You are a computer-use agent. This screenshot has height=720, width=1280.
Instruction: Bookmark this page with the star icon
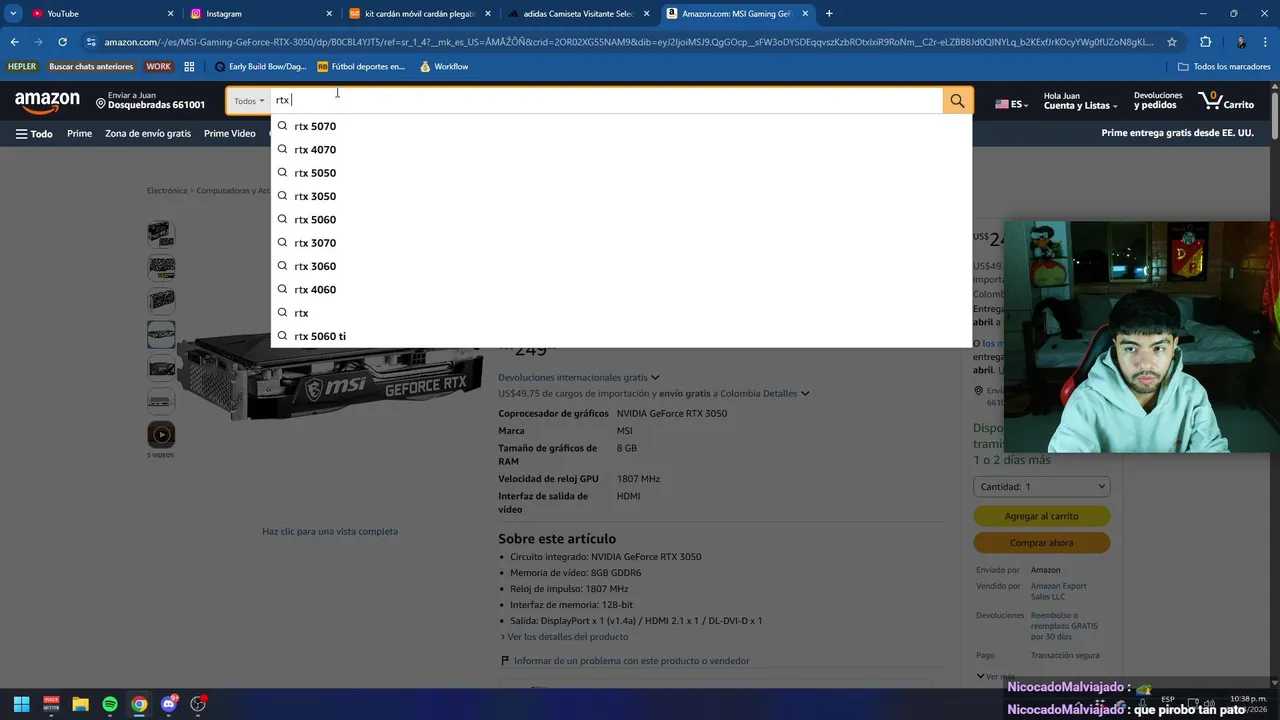click(x=1172, y=42)
